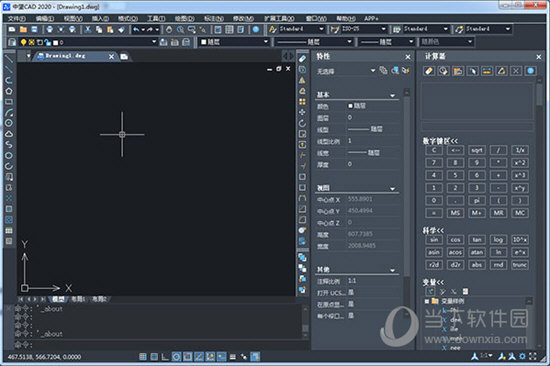The height and width of the screenshot is (366, 550).
Task: Open the 视图(V) menu
Action: click(73, 19)
